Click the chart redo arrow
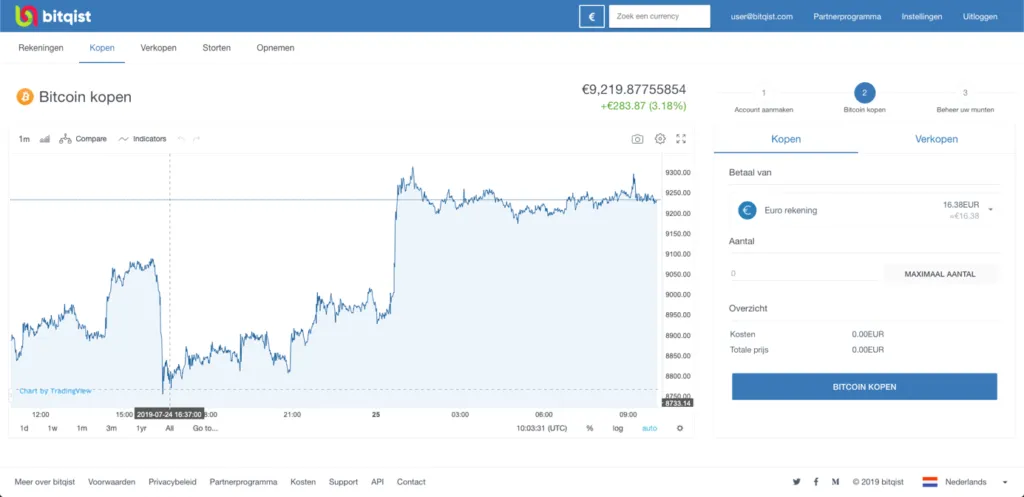1024x497 pixels. 196,139
